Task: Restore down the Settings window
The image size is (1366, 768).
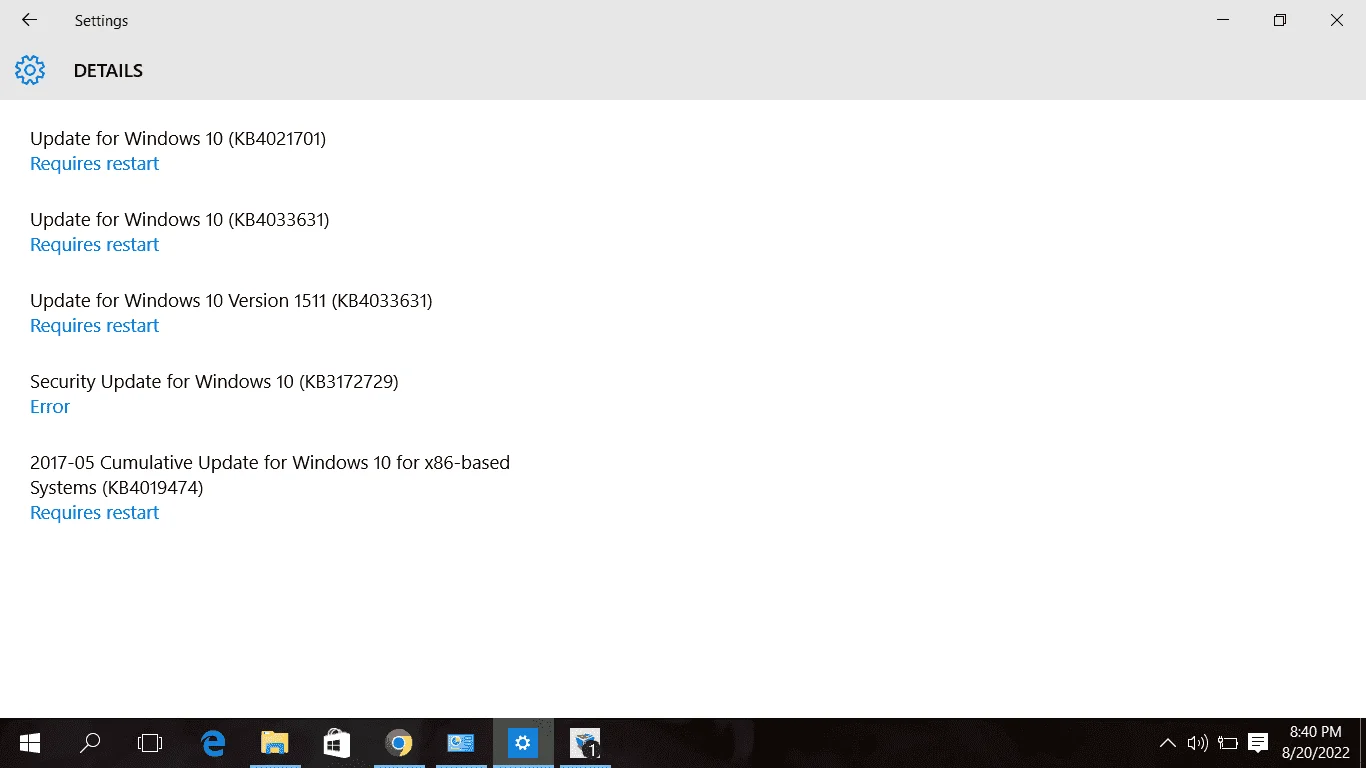Action: pyautogui.click(x=1280, y=20)
